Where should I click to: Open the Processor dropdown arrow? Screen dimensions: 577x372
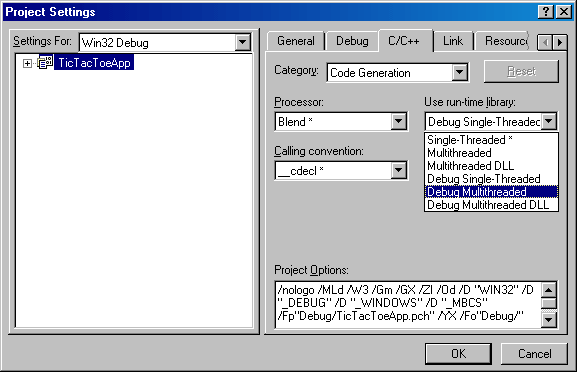pyautogui.click(x=399, y=121)
